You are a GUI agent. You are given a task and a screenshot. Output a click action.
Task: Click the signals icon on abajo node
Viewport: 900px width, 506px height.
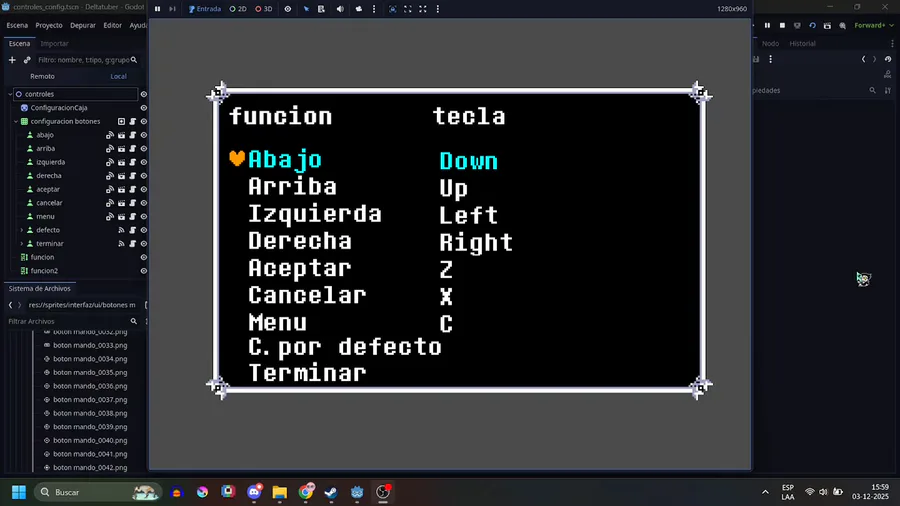point(110,135)
